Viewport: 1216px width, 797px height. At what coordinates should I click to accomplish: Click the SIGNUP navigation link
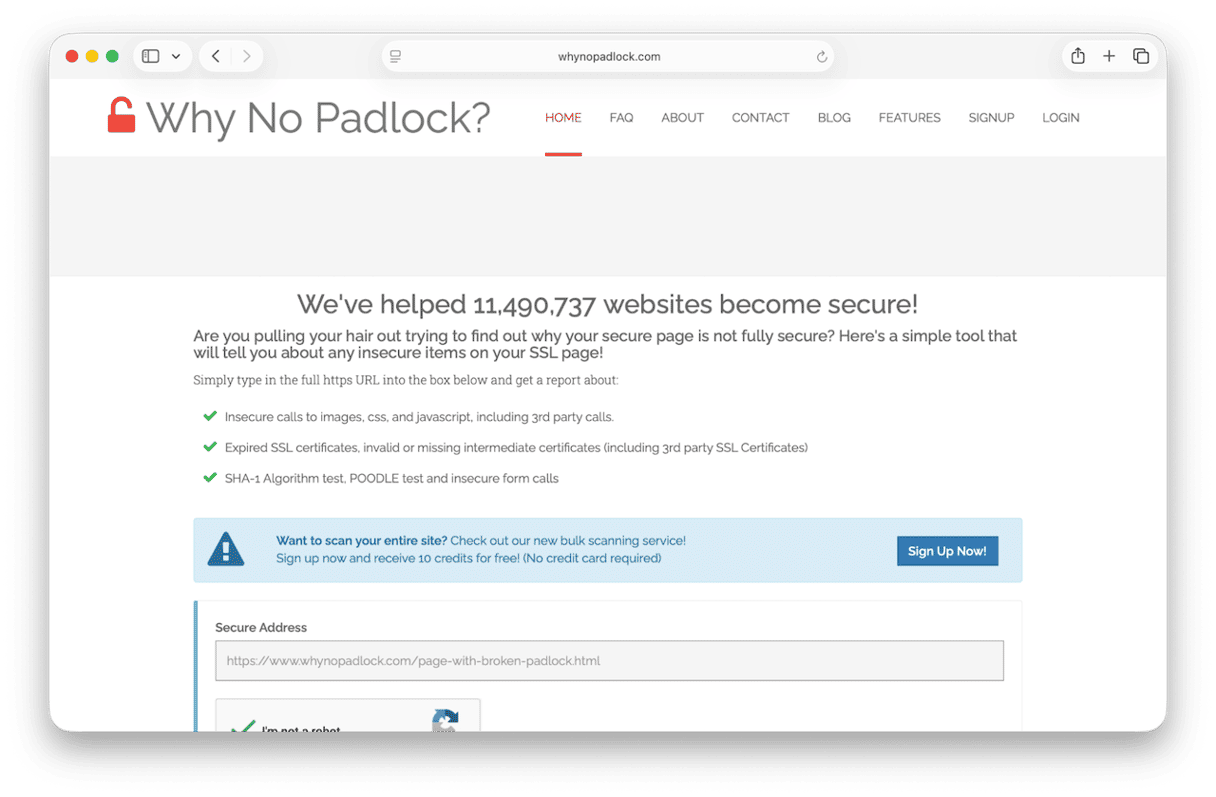991,118
